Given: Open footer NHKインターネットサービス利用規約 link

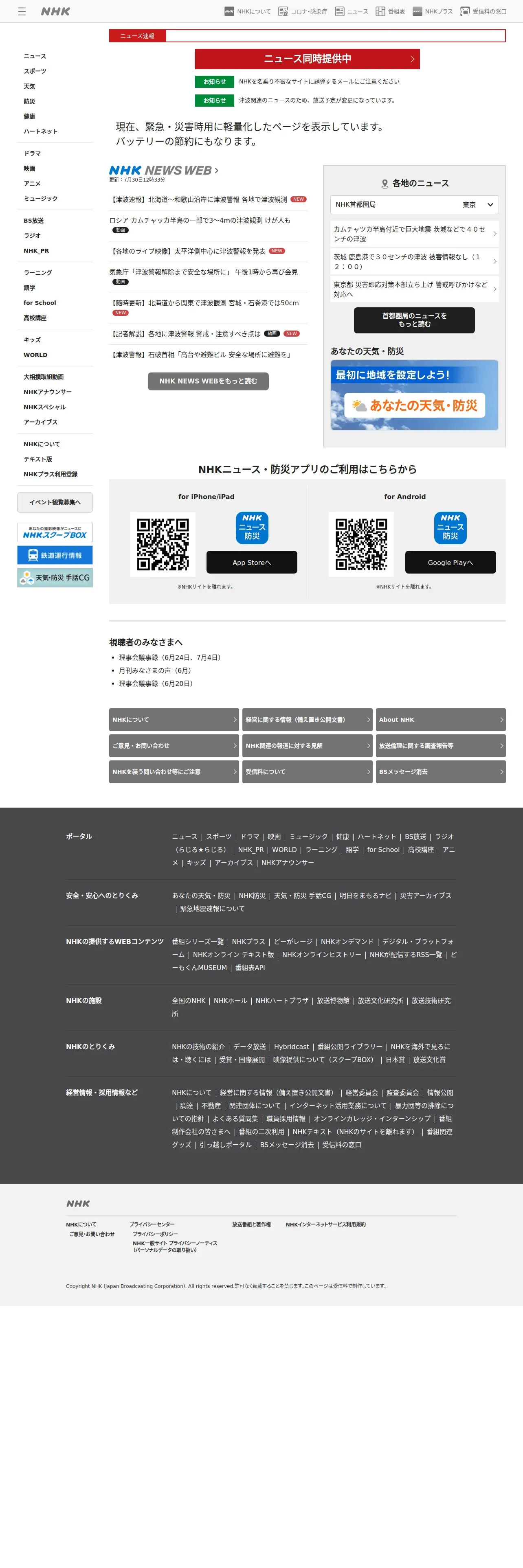Looking at the screenshot, I should click(x=326, y=1224).
